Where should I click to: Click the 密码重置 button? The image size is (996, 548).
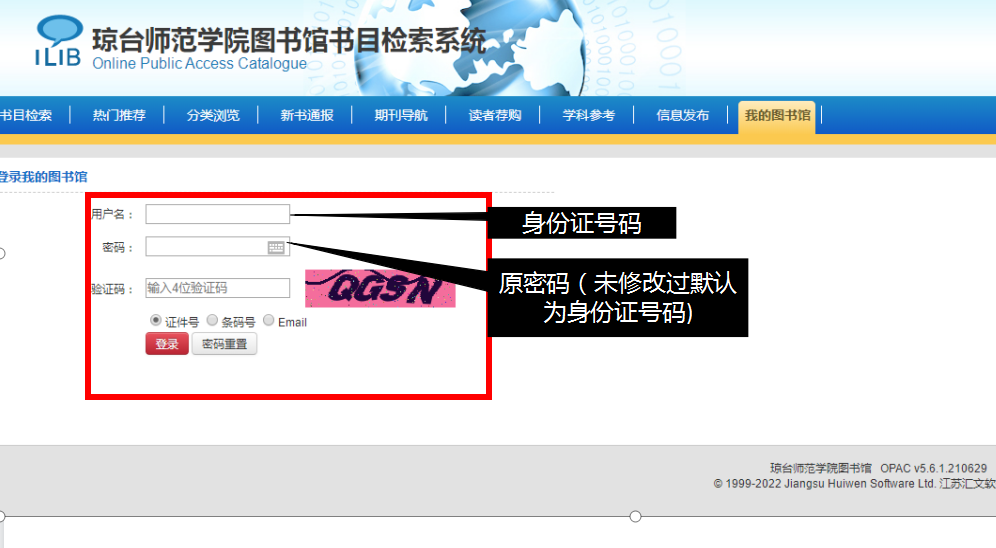pos(225,344)
